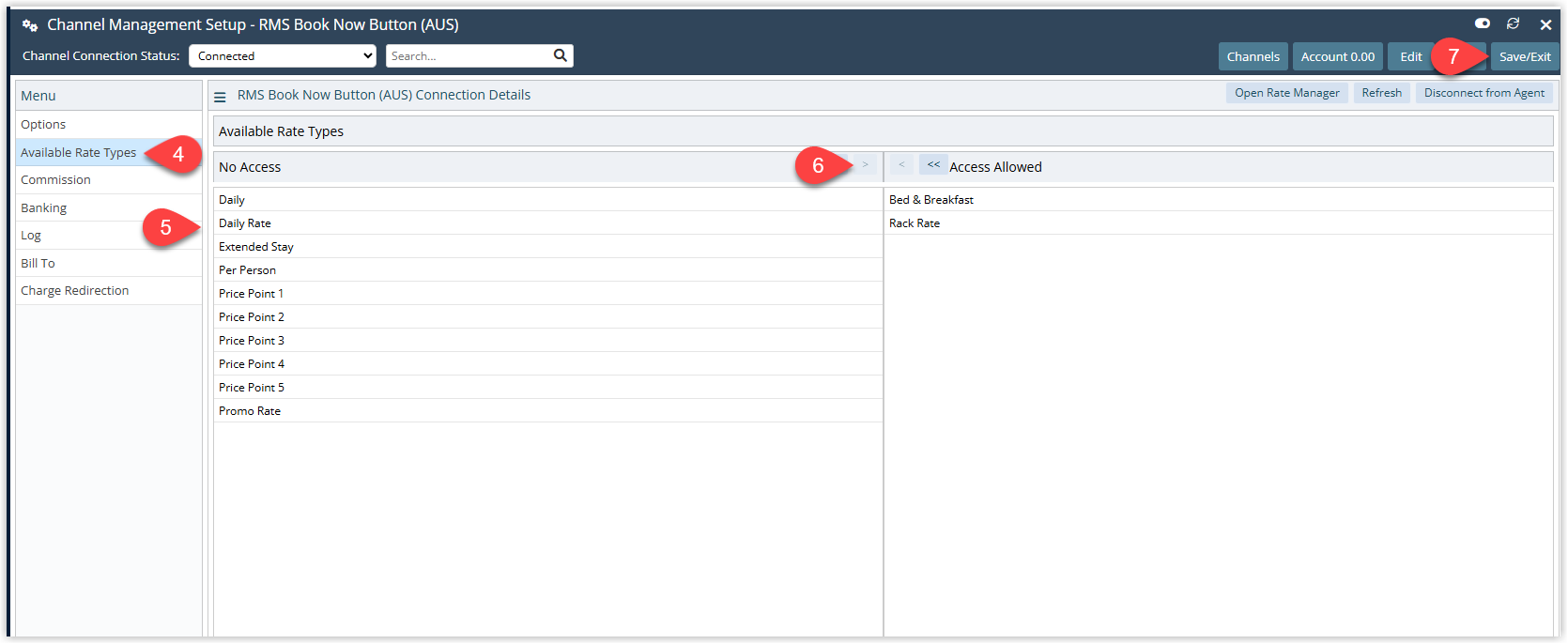Click the single left arrow move button
Image resolution: width=1568 pixels, height=644 pixels.
[x=901, y=164]
